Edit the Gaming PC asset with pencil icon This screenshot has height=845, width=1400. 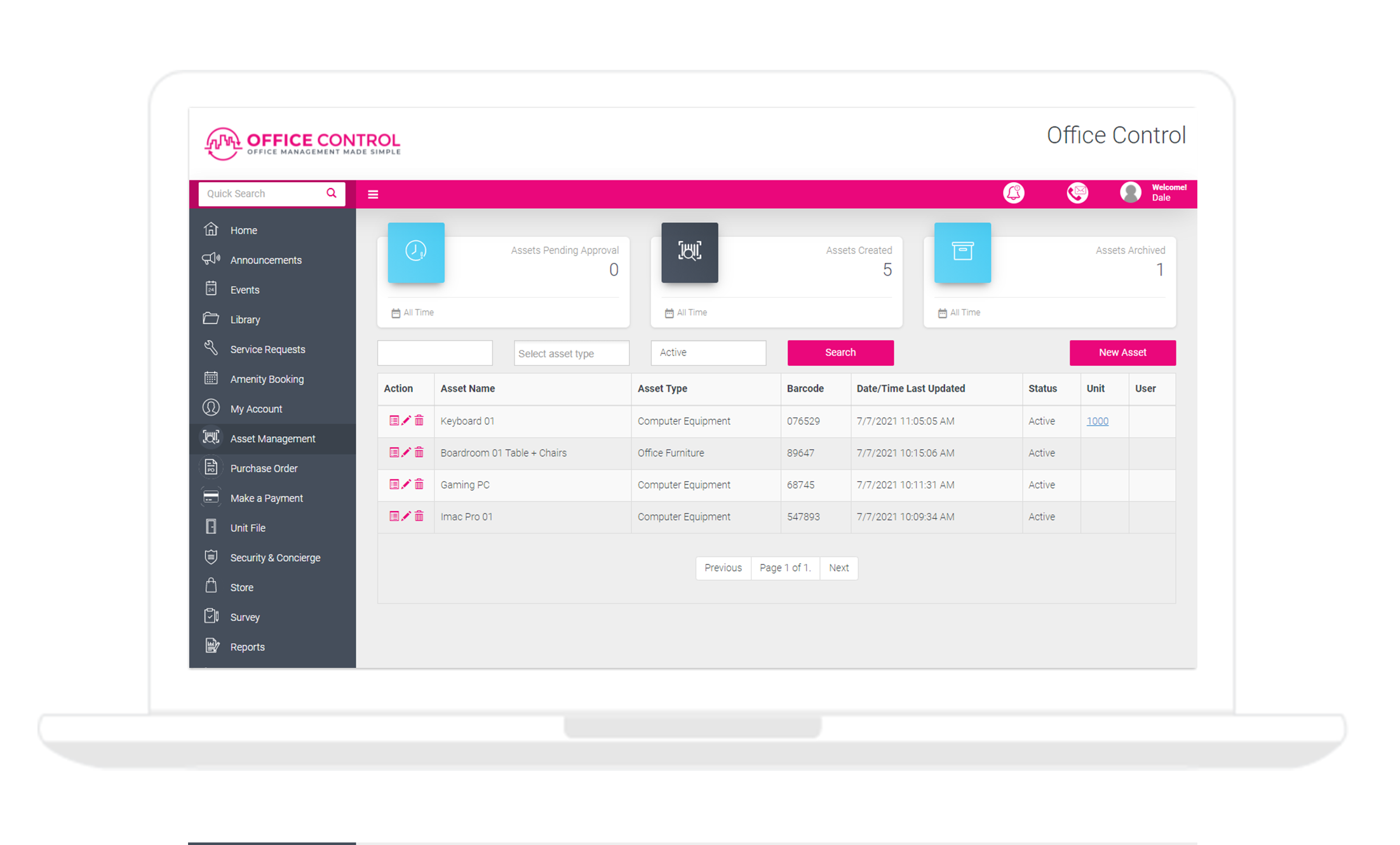[407, 484]
